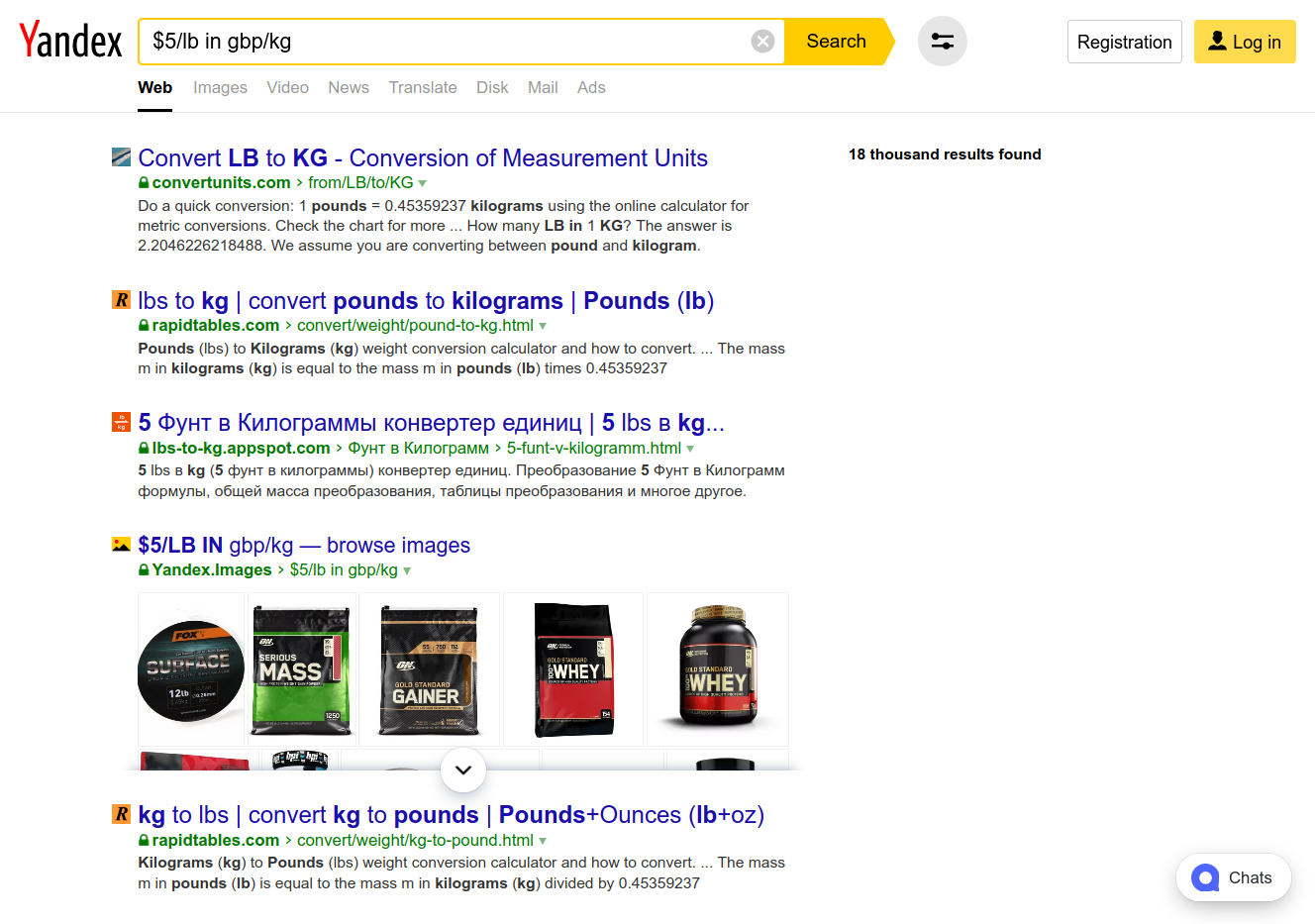Click the lock icon beside lbs-to-kg.appspot.com
Screen dimensions: 1315x924
pos(144,448)
